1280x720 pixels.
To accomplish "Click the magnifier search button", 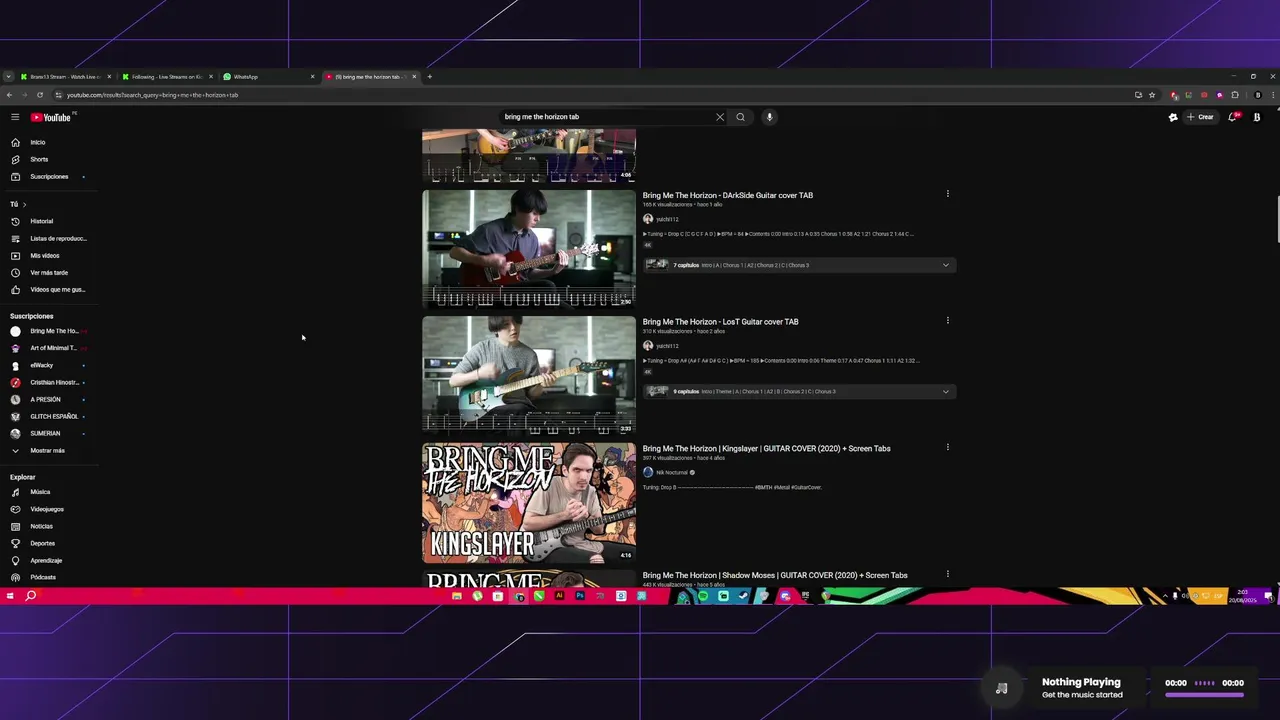I will 740,117.
